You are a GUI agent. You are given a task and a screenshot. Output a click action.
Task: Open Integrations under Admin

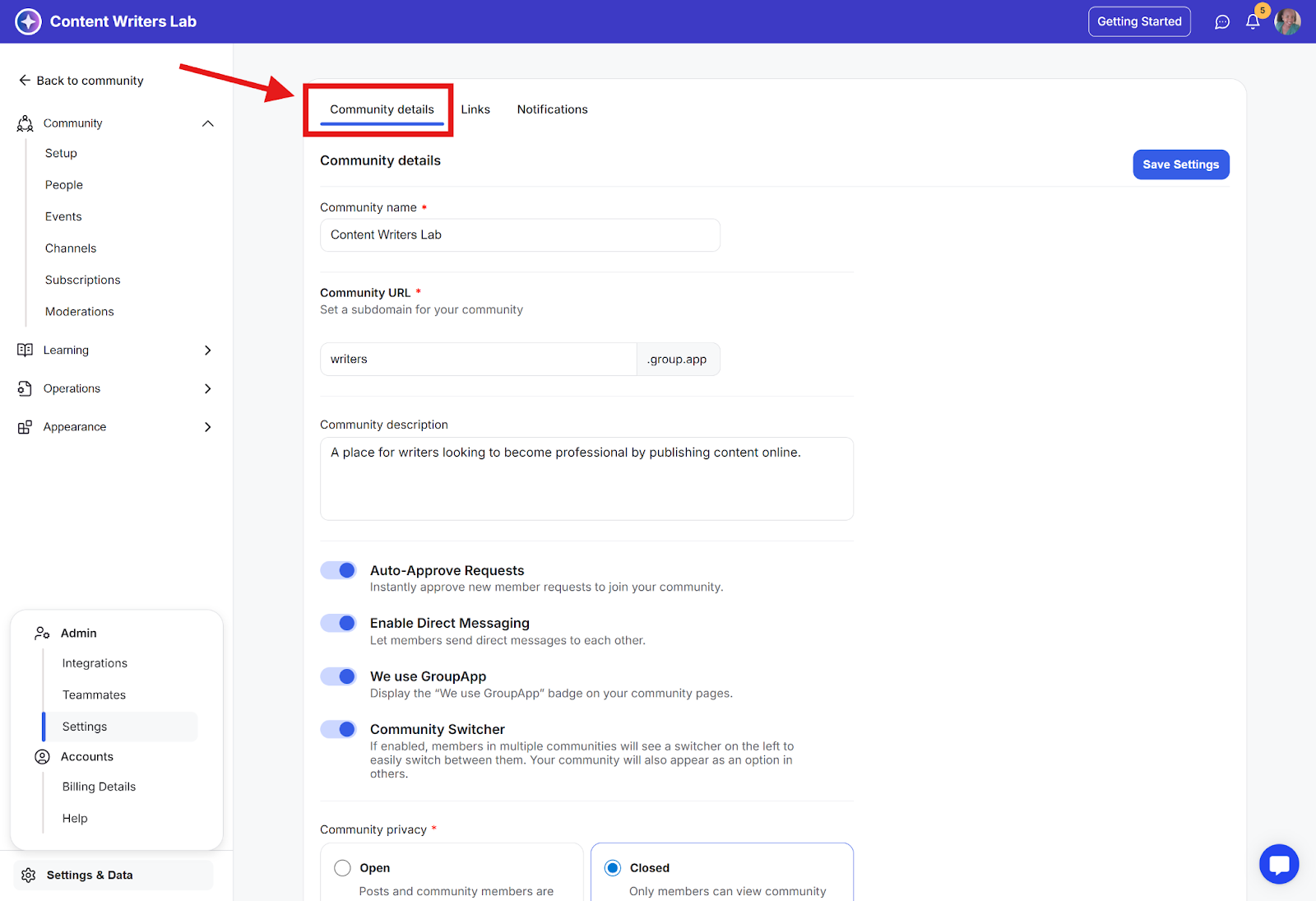[95, 663]
